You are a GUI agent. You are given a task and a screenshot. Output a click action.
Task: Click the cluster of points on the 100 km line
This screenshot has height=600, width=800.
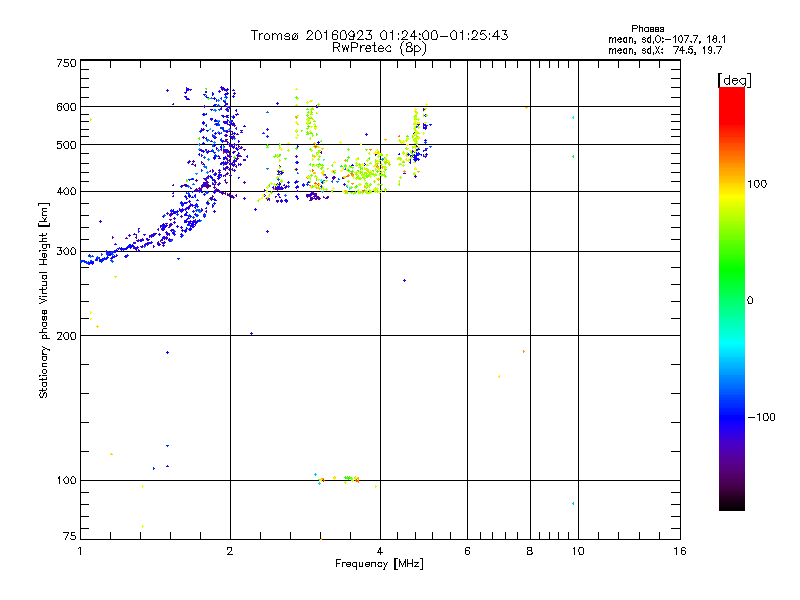tap(337, 479)
